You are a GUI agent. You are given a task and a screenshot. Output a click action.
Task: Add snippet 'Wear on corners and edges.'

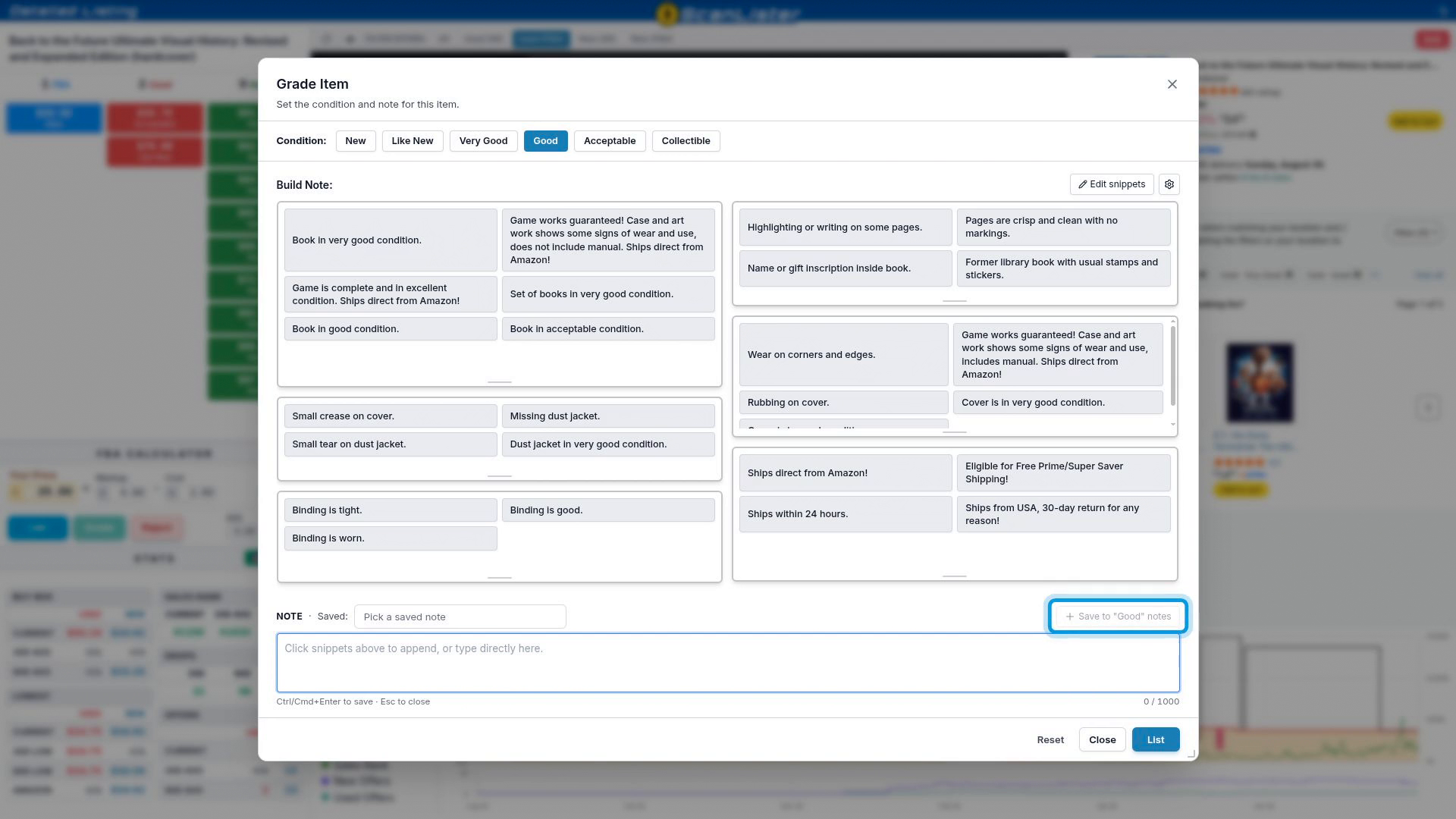844,355
